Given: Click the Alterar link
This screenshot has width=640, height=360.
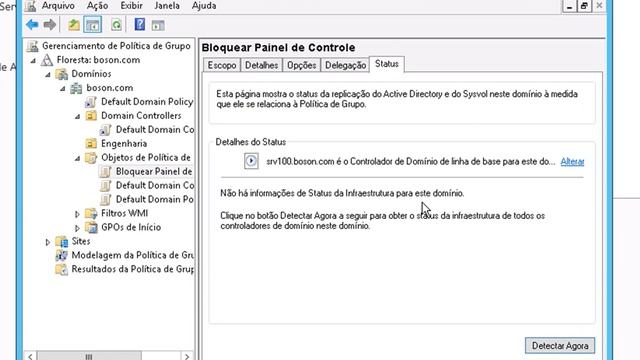Looking at the screenshot, I should pos(572,162).
